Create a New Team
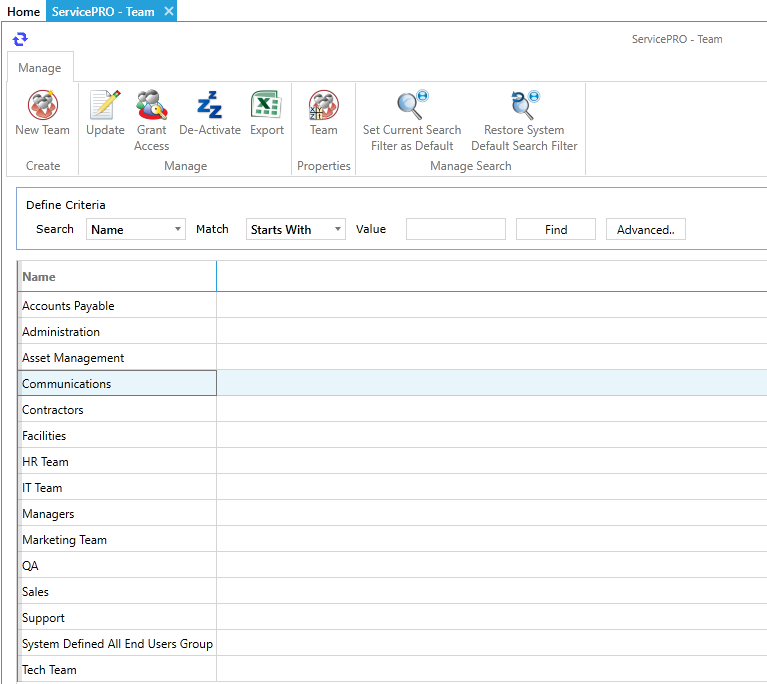767x684 pixels. click(43, 113)
